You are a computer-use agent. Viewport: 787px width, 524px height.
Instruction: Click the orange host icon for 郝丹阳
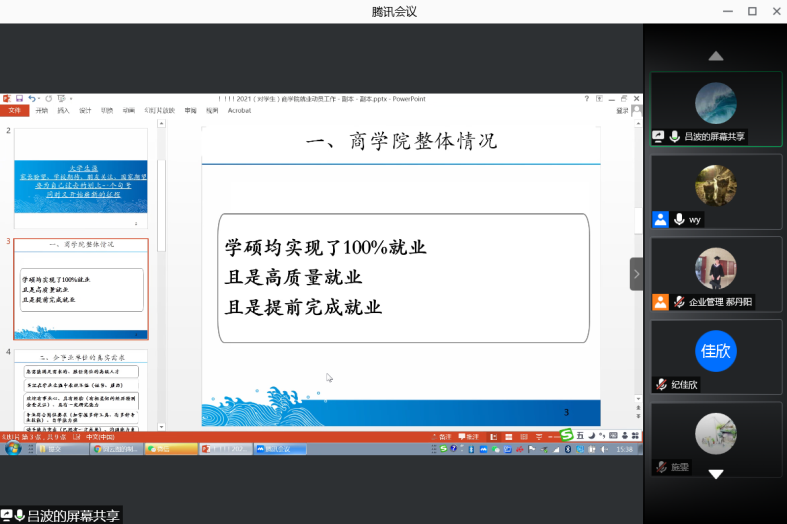[x=660, y=301]
